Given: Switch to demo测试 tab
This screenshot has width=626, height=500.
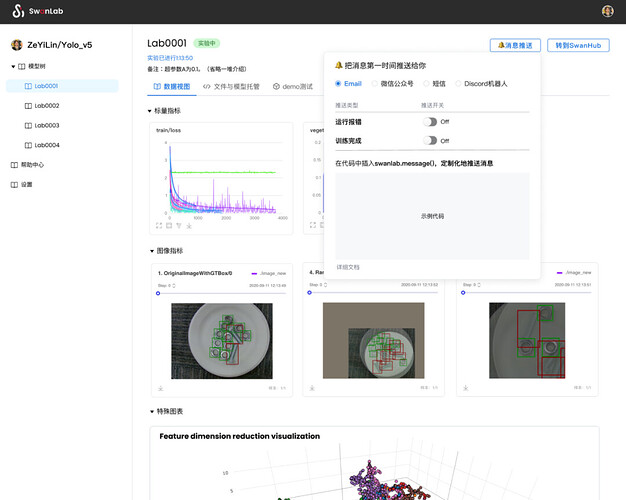Looking at the screenshot, I should pyautogui.click(x=293, y=86).
